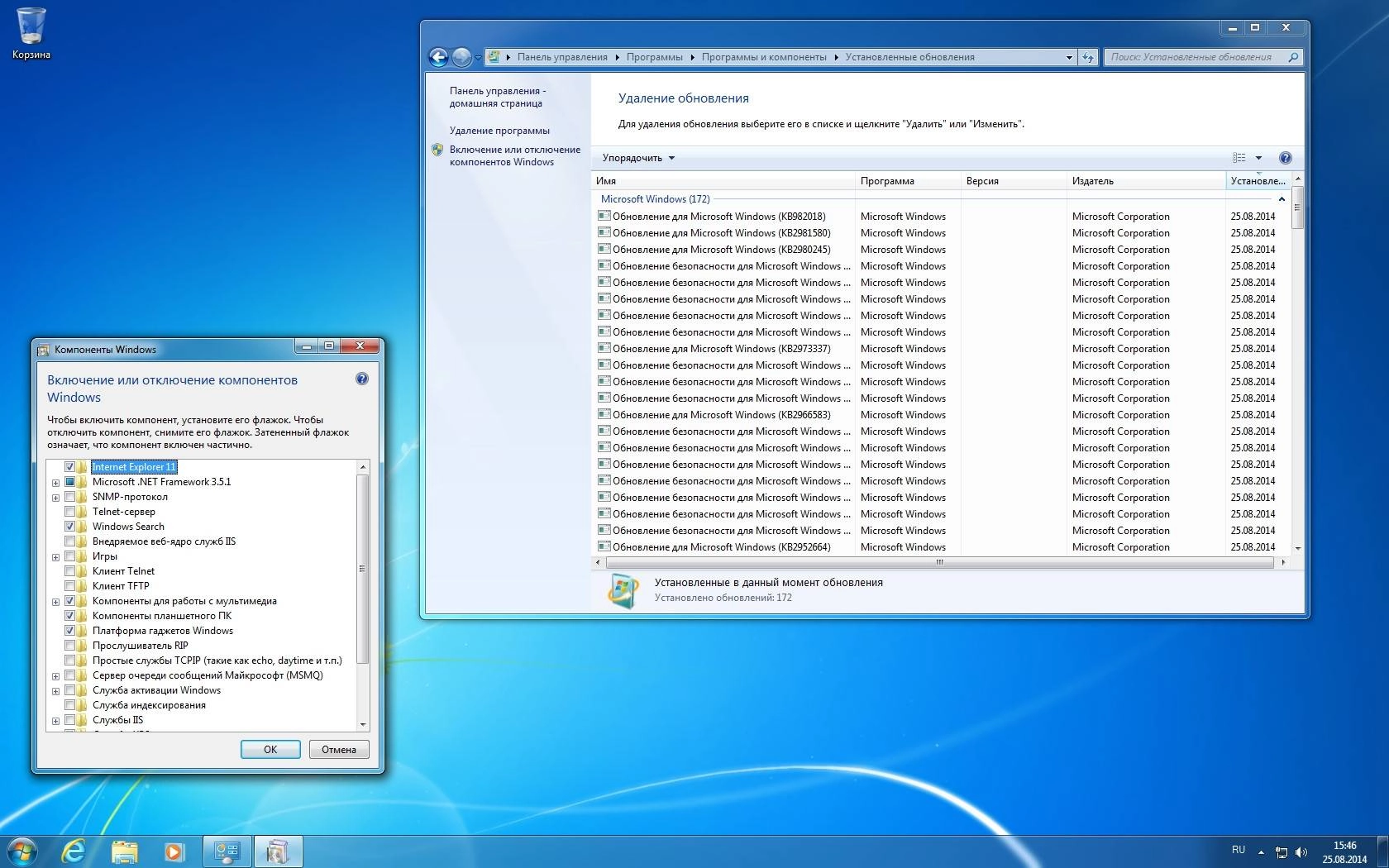Expand the SNMP-протокол tree node
The width and height of the screenshot is (1389, 868).
(x=55, y=498)
